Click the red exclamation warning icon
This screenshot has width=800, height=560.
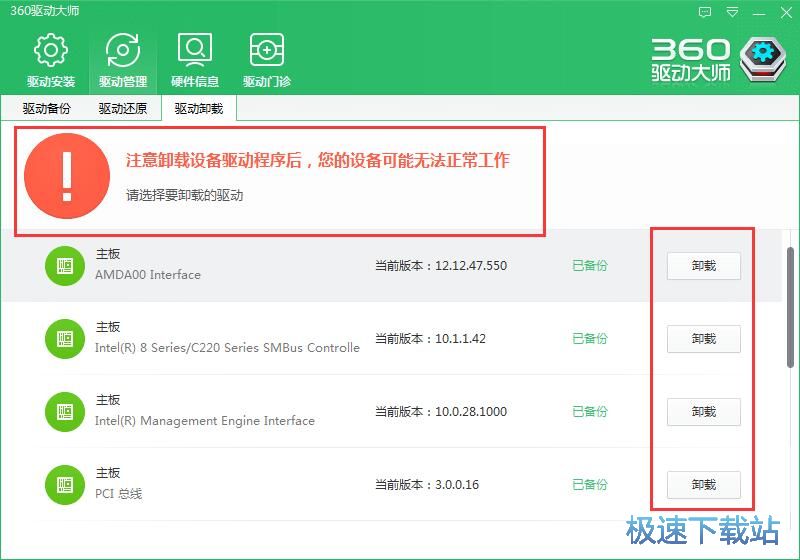[67, 176]
